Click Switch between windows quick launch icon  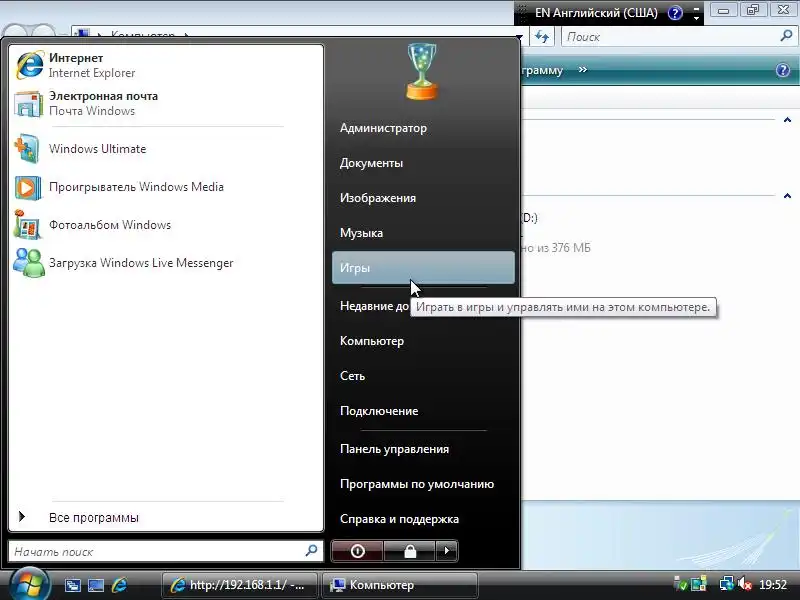tap(72, 585)
